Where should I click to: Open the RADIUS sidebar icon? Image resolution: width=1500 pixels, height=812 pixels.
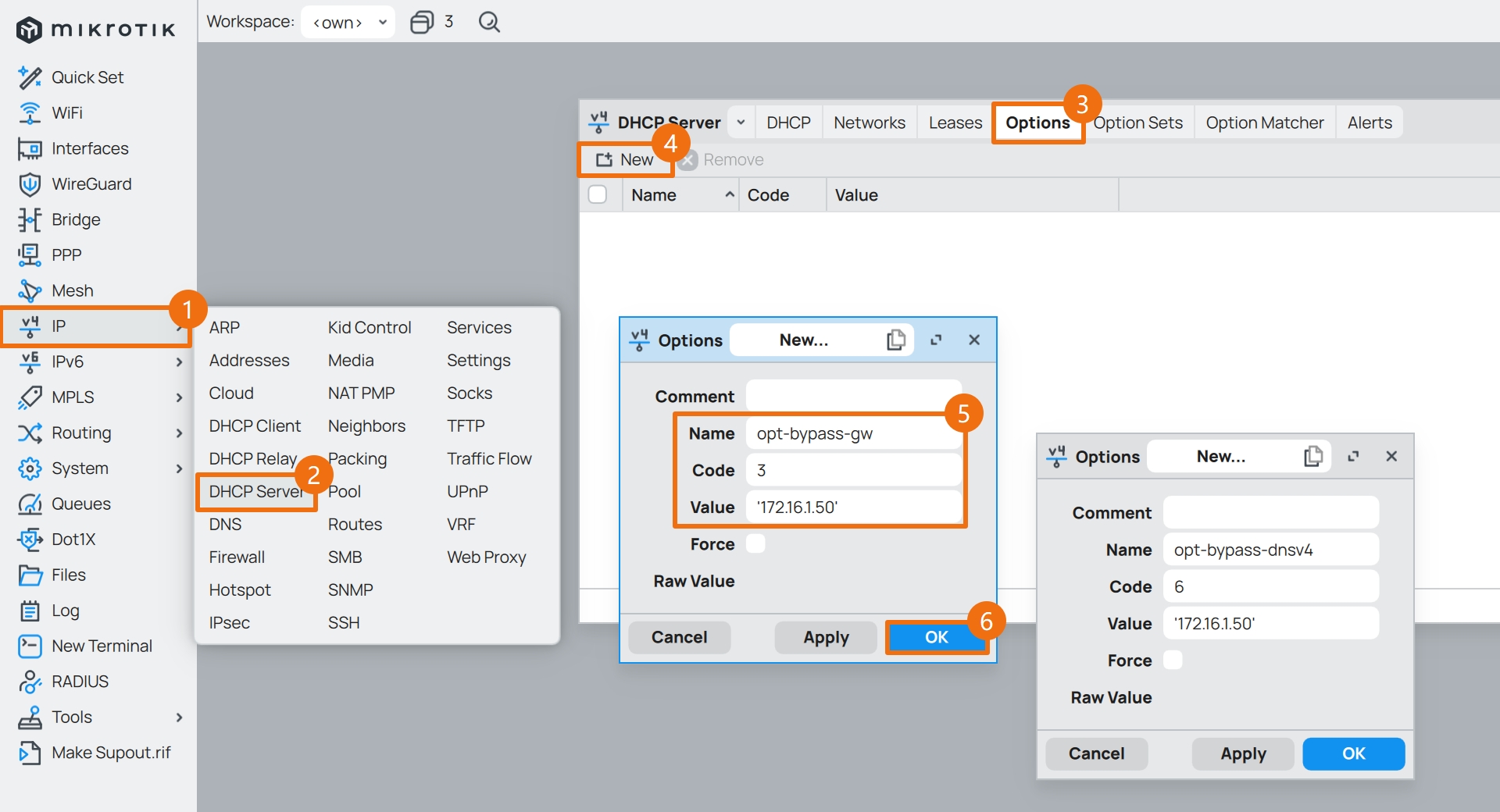pyautogui.click(x=30, y=682)
